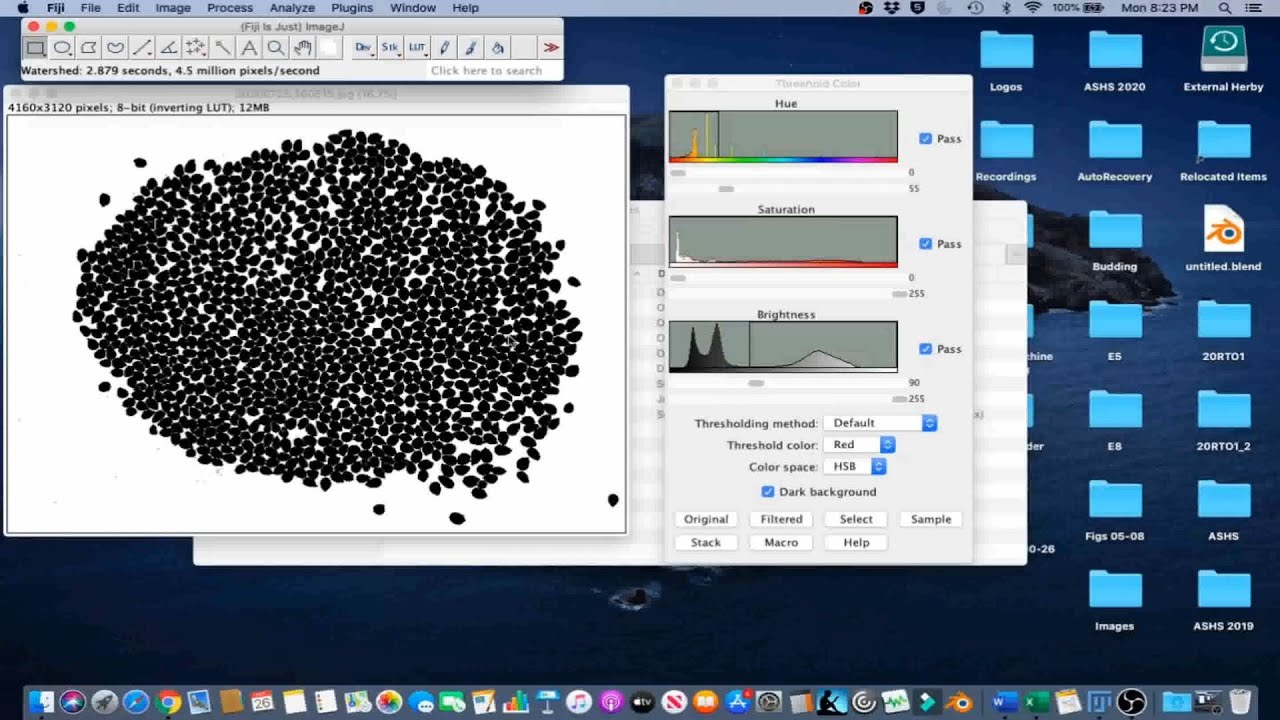Uncheck the Dark background checkbox
1280x720 pixels.
pyautogui.click(x=768, y=492)
